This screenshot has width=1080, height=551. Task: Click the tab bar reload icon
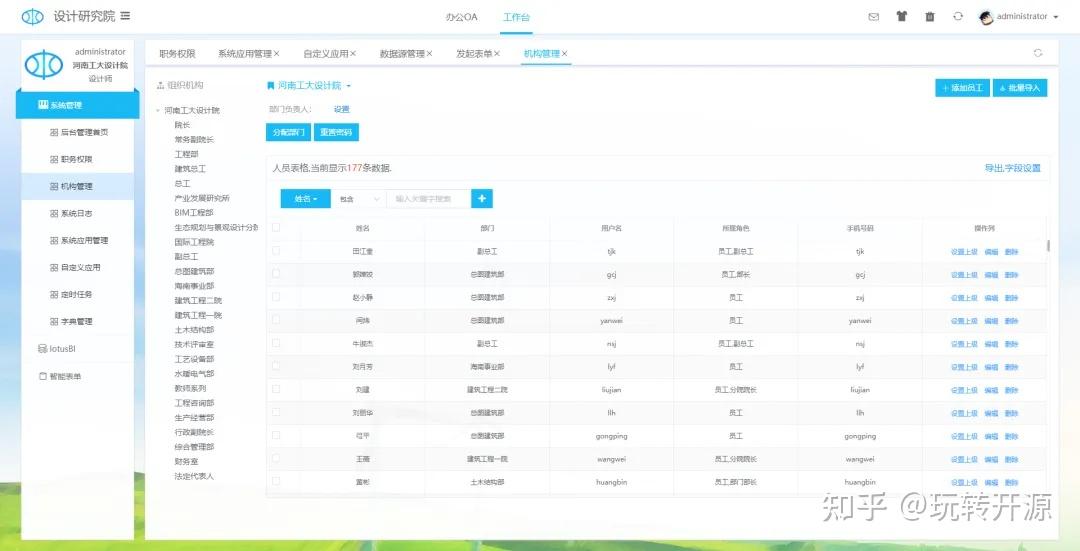point(1037,53)
